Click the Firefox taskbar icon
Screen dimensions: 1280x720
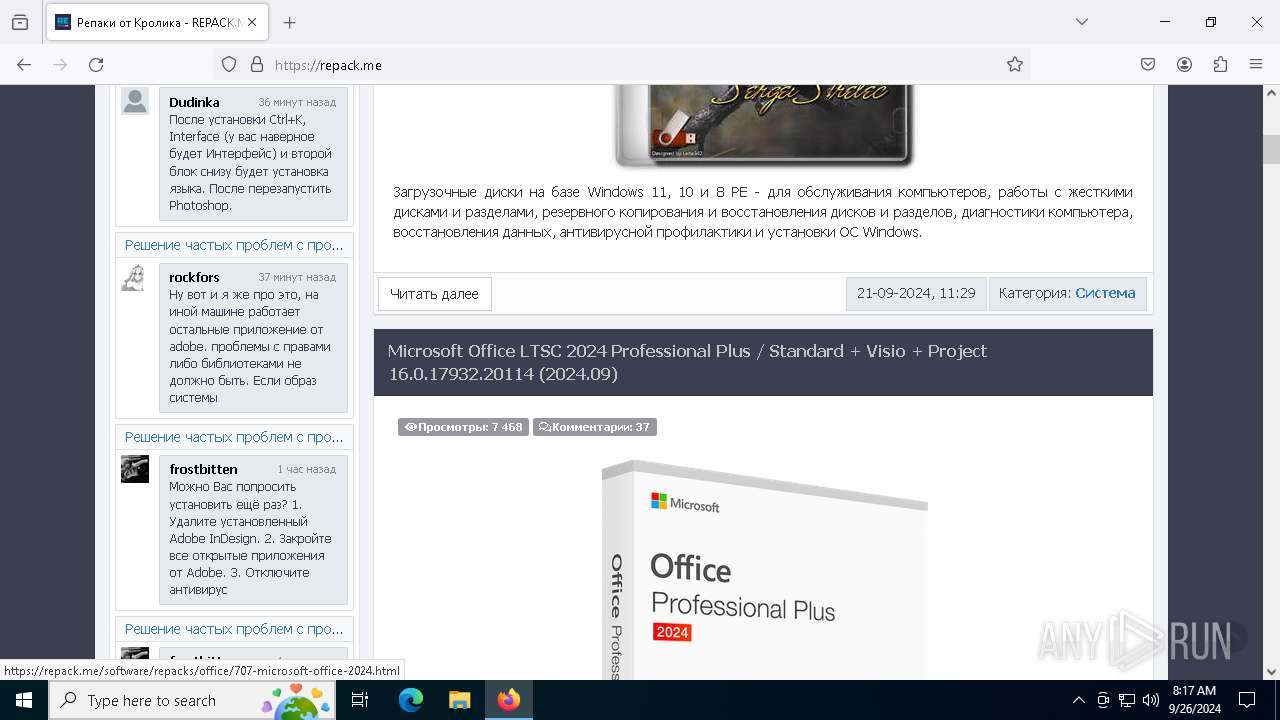click(509, 700)
